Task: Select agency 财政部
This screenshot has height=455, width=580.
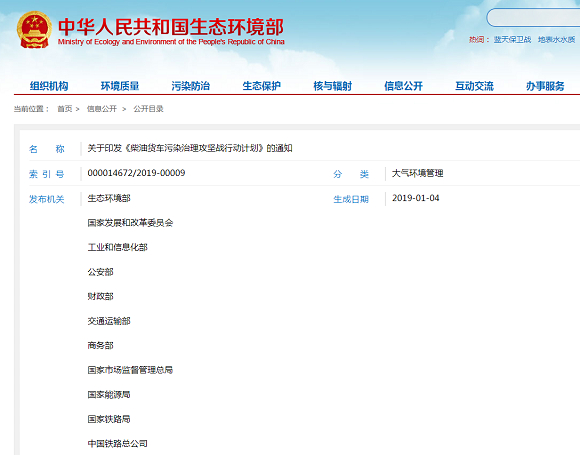Action: pos(100,296)
